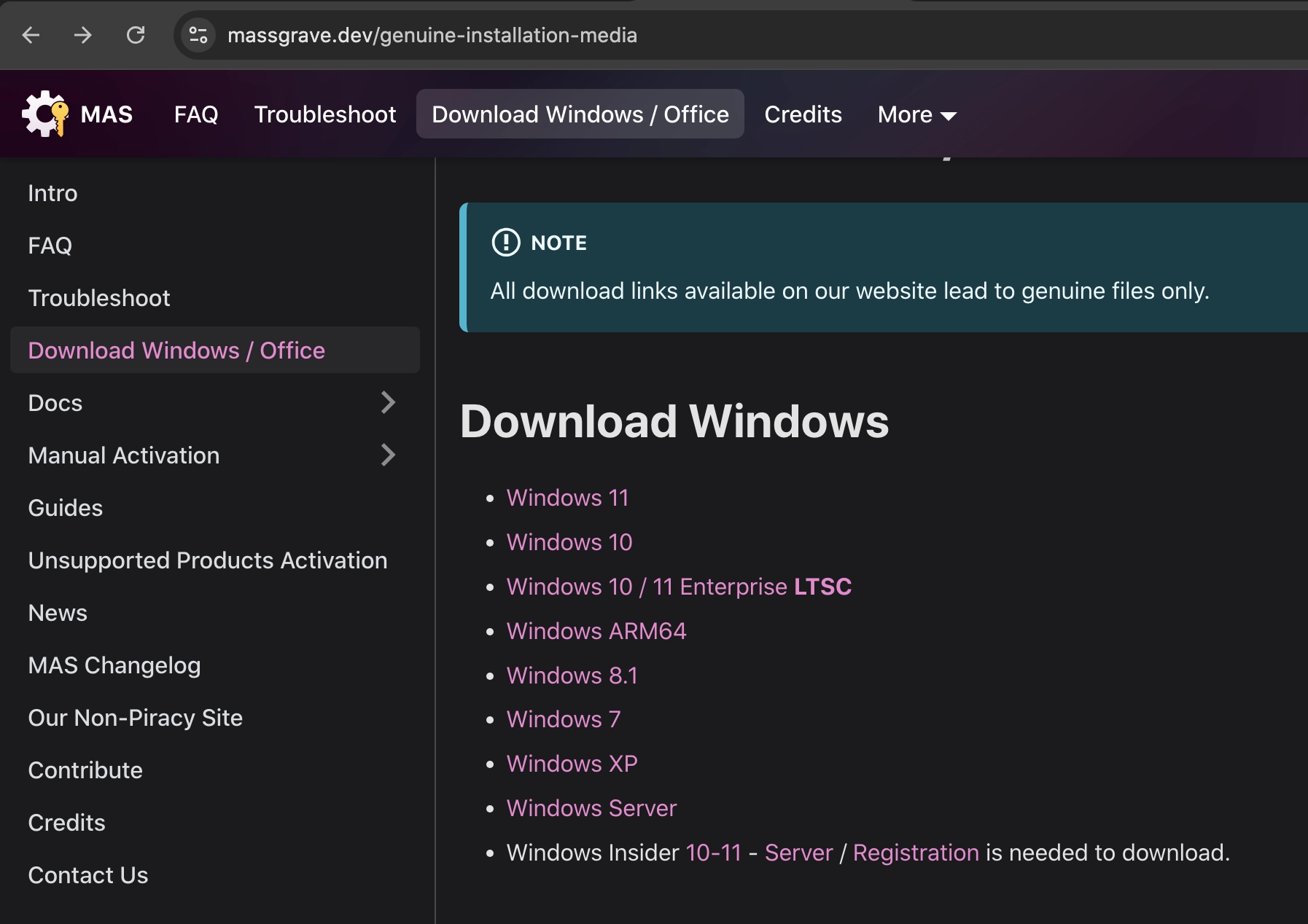The image size is (1308, 924).
Task: Open site information icon in address bar
Action: point(198,35)
